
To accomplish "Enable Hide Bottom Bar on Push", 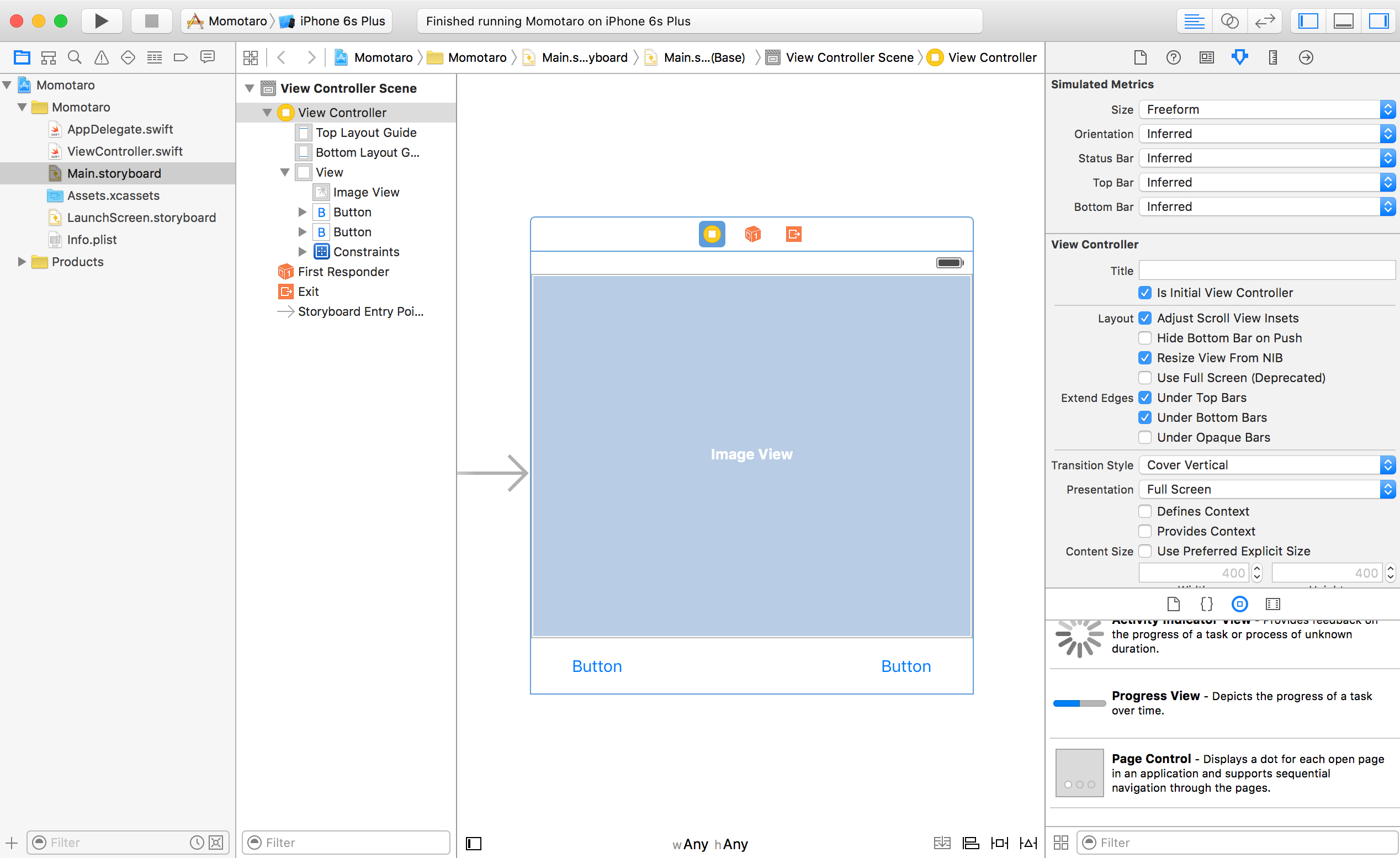I will pos(1146,337).
